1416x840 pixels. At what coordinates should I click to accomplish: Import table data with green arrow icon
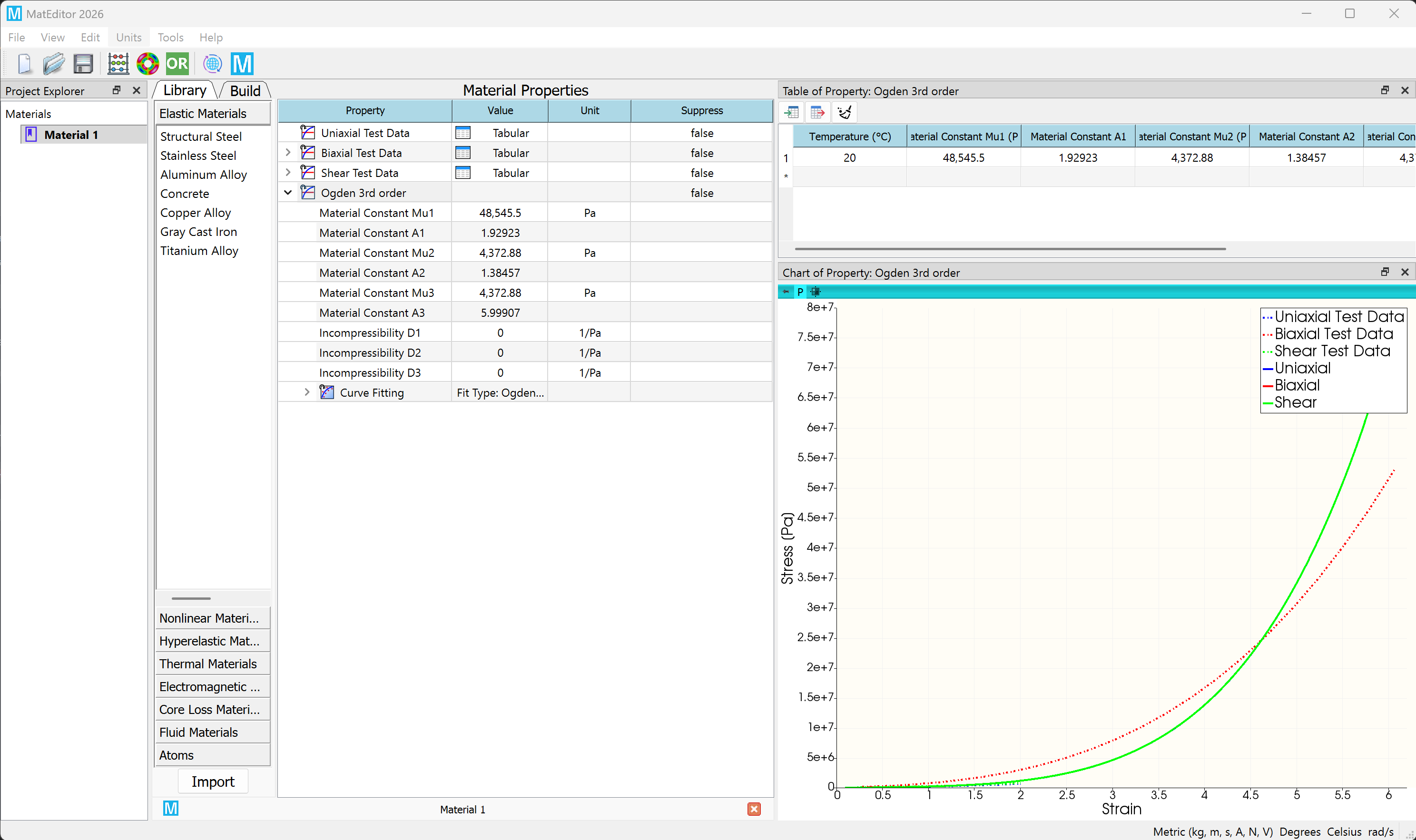[x=792, y=112]
